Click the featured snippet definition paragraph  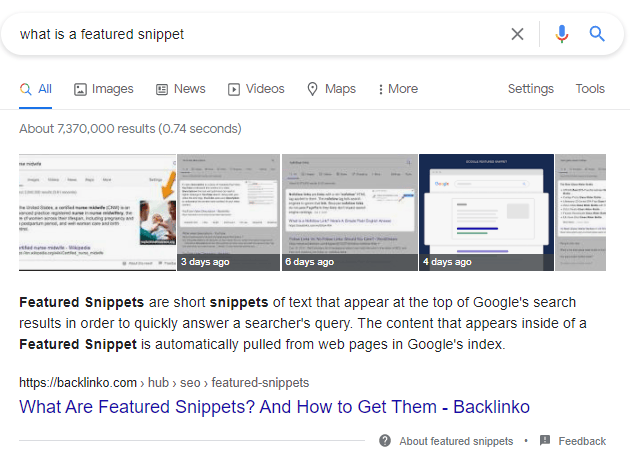(x=303, y=323)
